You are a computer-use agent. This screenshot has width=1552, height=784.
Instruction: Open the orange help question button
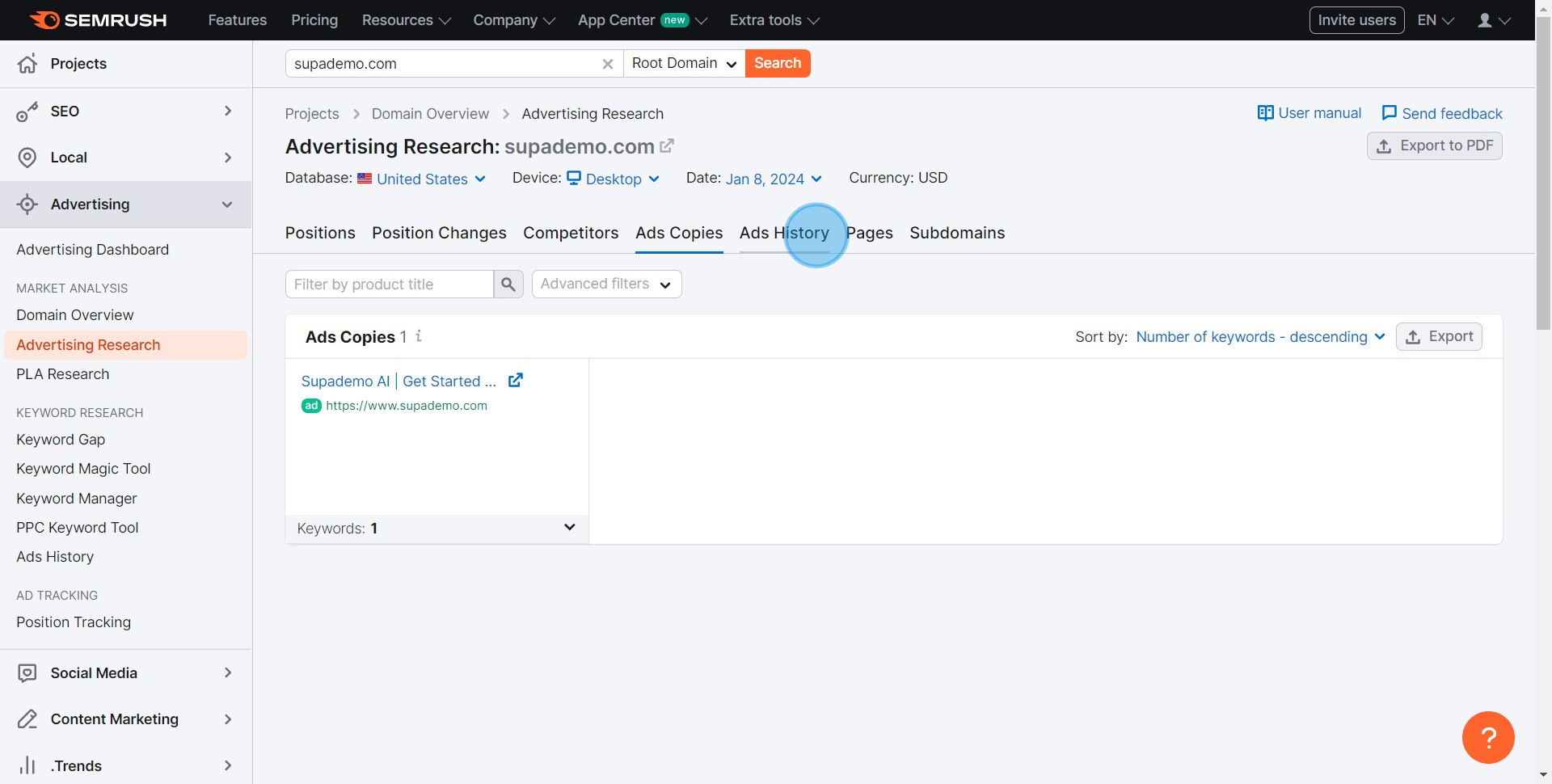[x=1488, y=737]
